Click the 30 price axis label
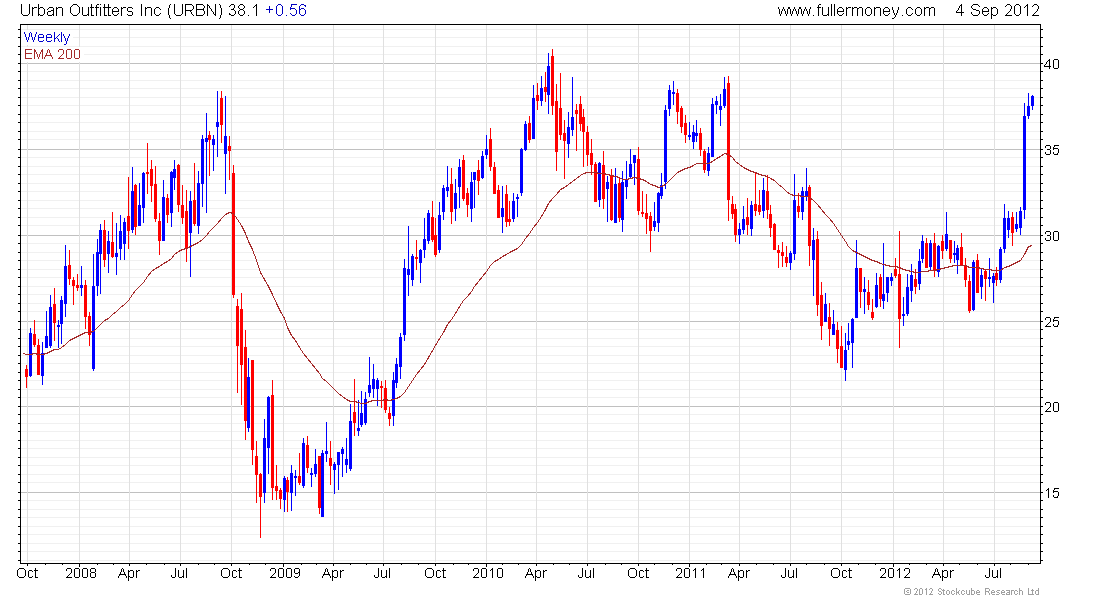The image size is (1100, 600). [x=1052, y=236]
